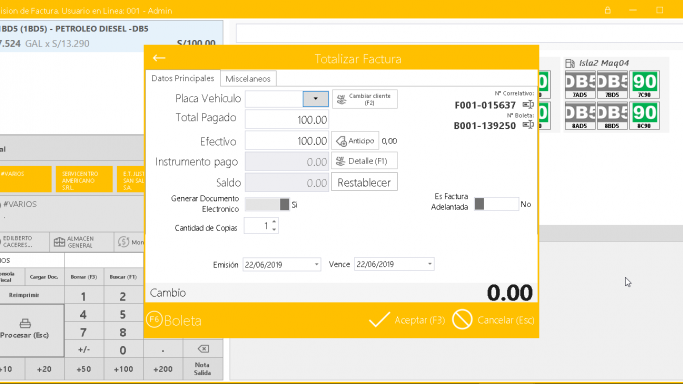The image size is (683, 384).
Task: Switch to the Miscelaneos tab
Action: tap(248, 79)
